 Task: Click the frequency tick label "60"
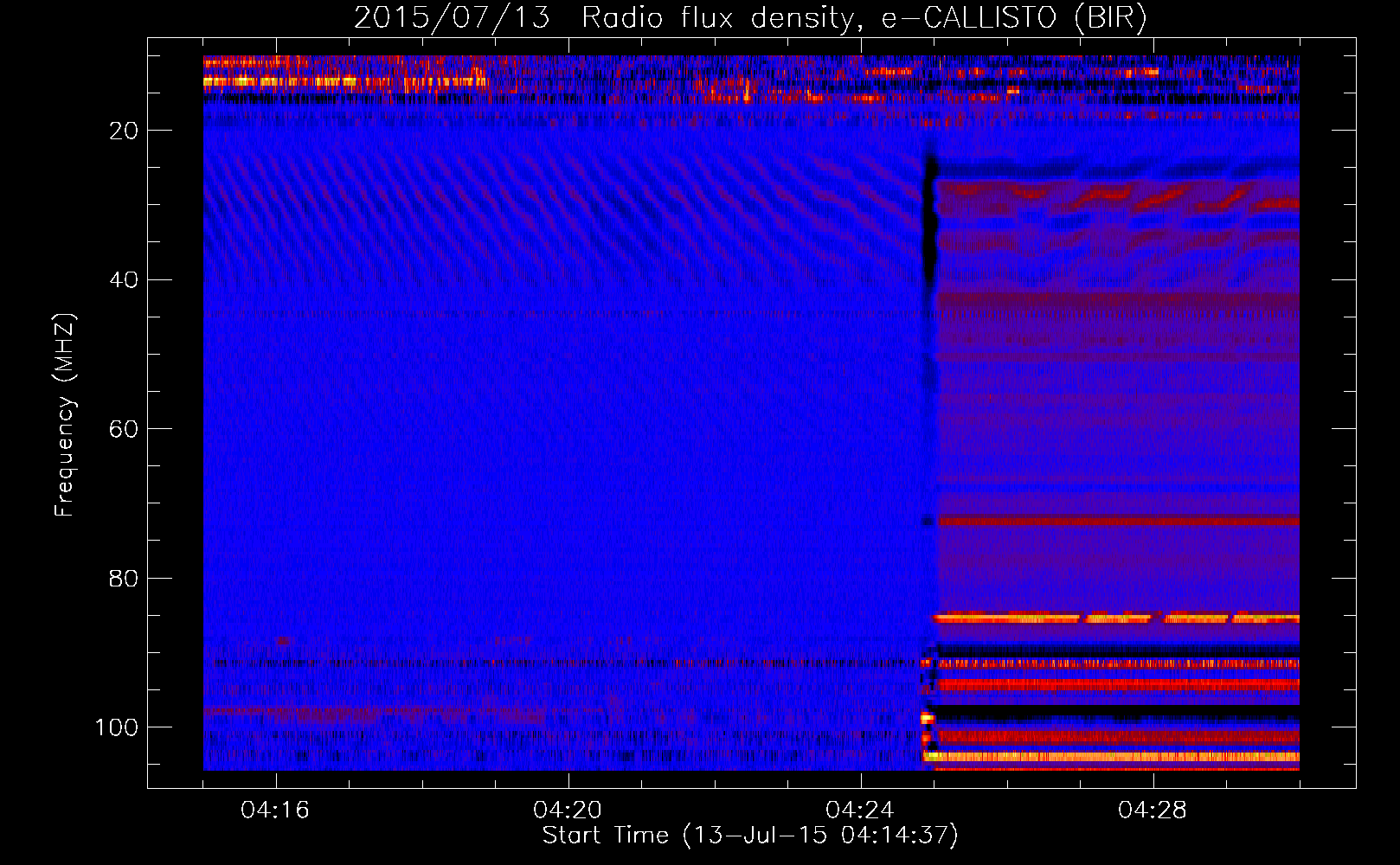point(124,429)
